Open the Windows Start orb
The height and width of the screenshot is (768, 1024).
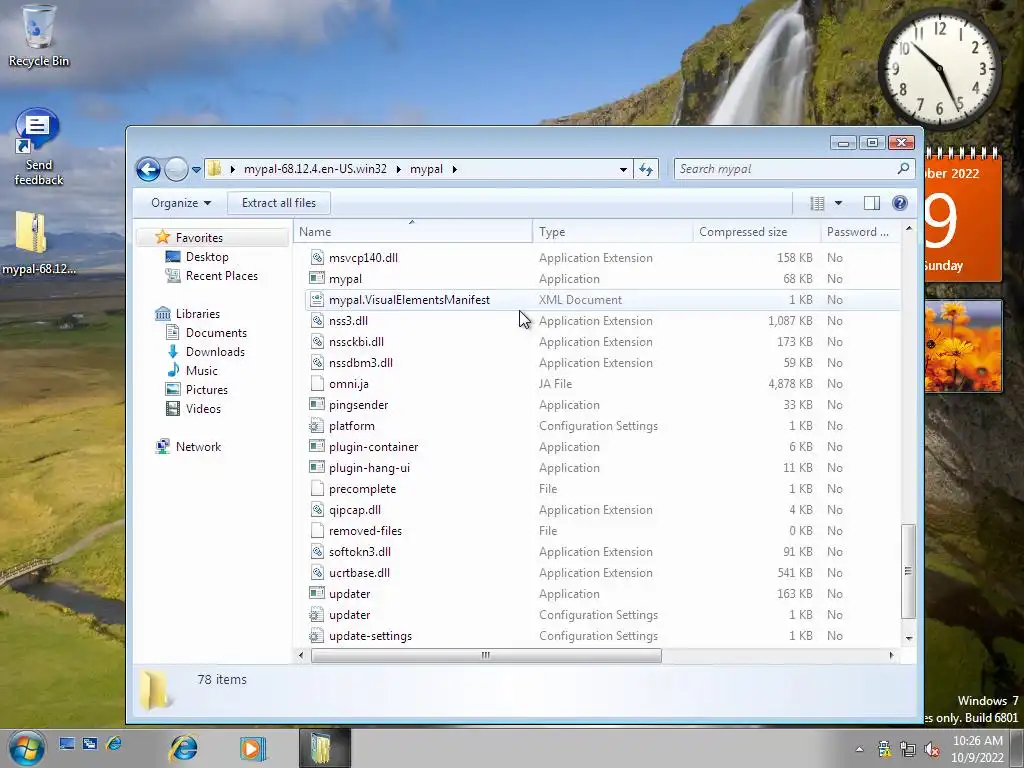tap(27, 748)
